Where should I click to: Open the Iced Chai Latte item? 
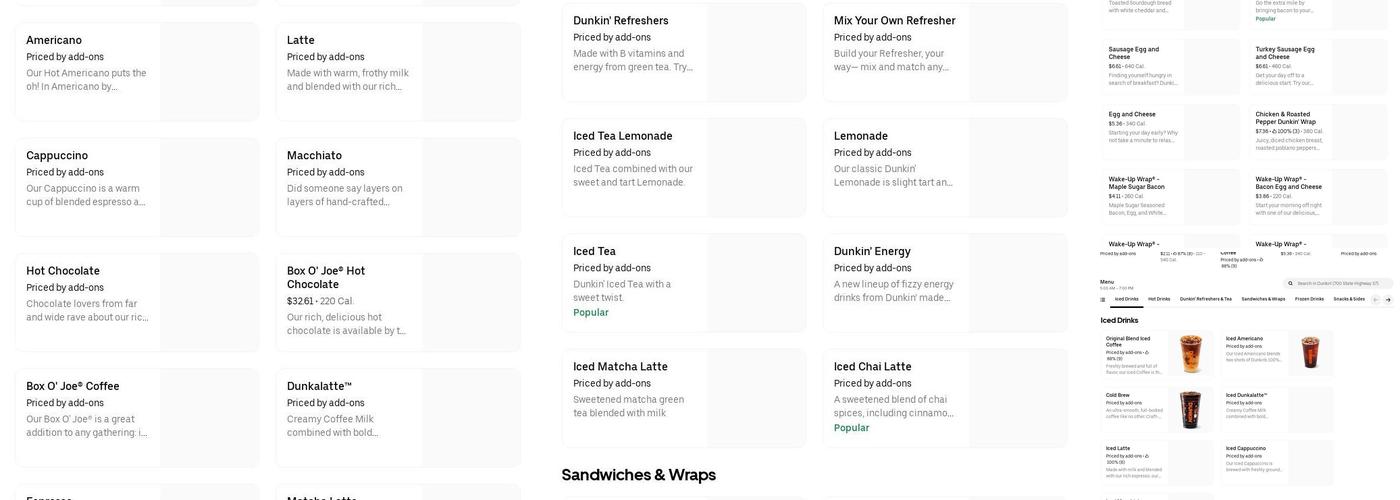point(945,398)
